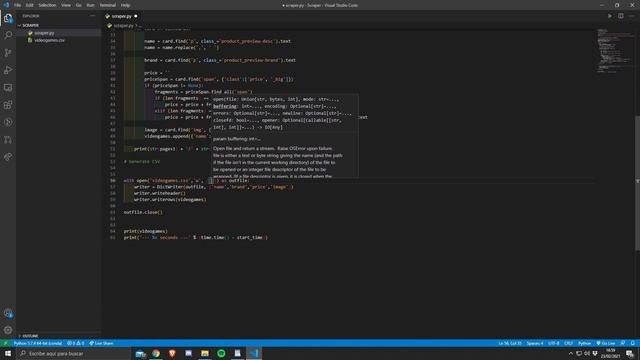The width and height of the screenshot is (640, 360).
Task: Open the Edit menu
Action: click(30, 5)
